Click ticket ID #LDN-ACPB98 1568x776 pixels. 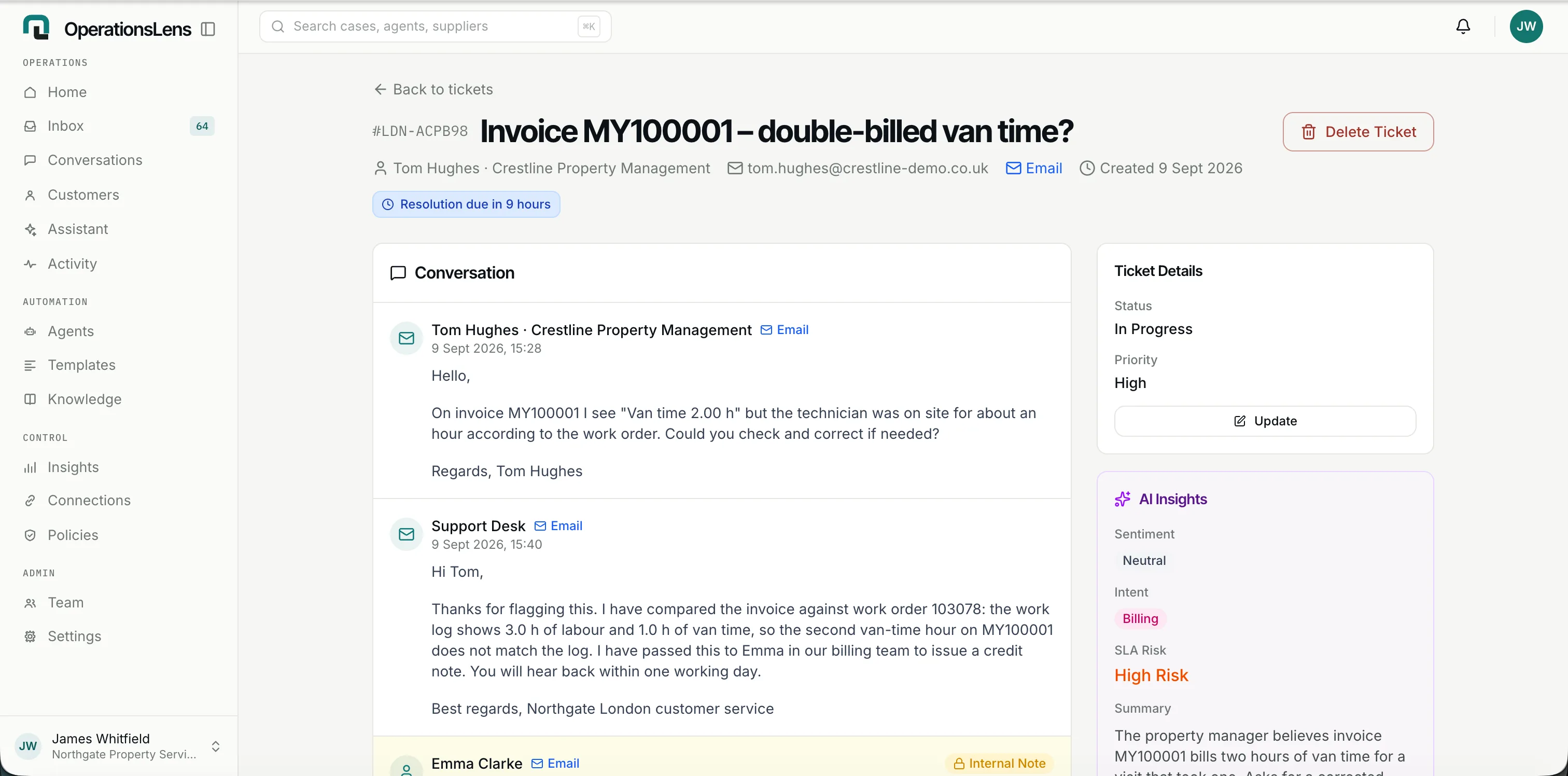click(420, 132)
